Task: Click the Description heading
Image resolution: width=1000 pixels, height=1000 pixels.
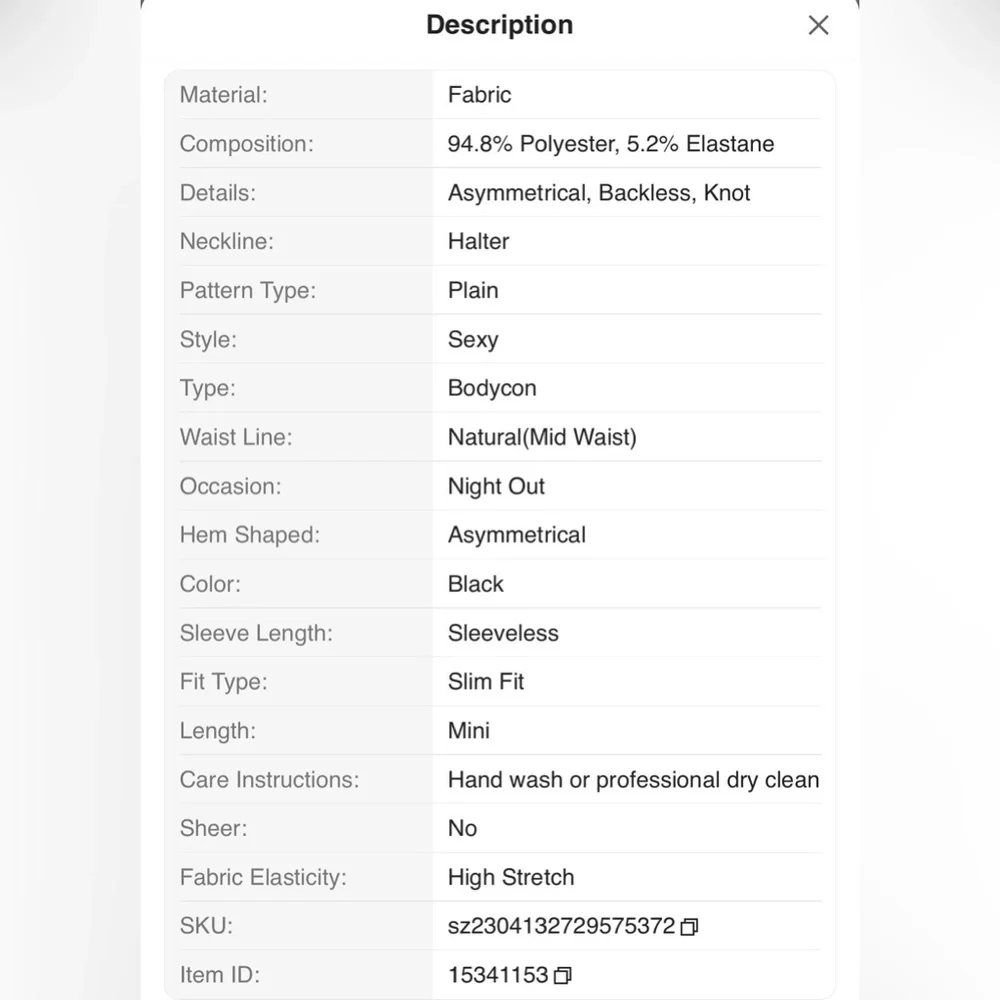Action: click(x=499, y=25)
